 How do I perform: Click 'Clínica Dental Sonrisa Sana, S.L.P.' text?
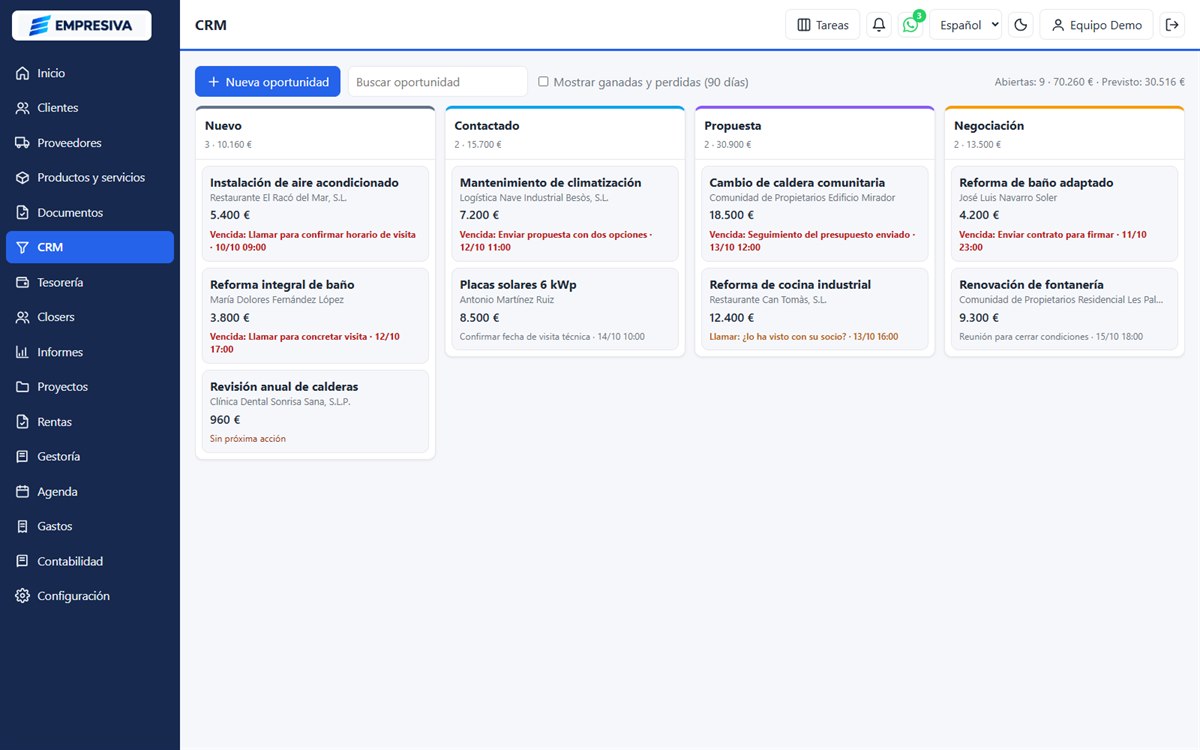tap(280, 402)
